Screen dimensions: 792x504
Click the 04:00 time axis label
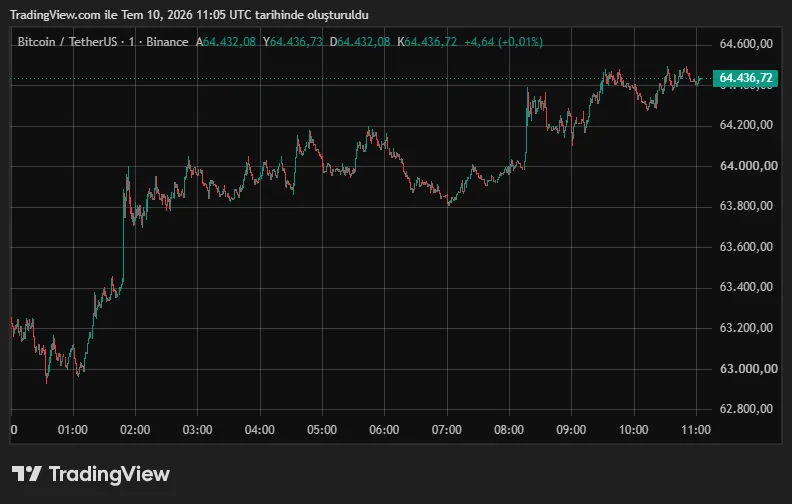[x=260, y=430]
